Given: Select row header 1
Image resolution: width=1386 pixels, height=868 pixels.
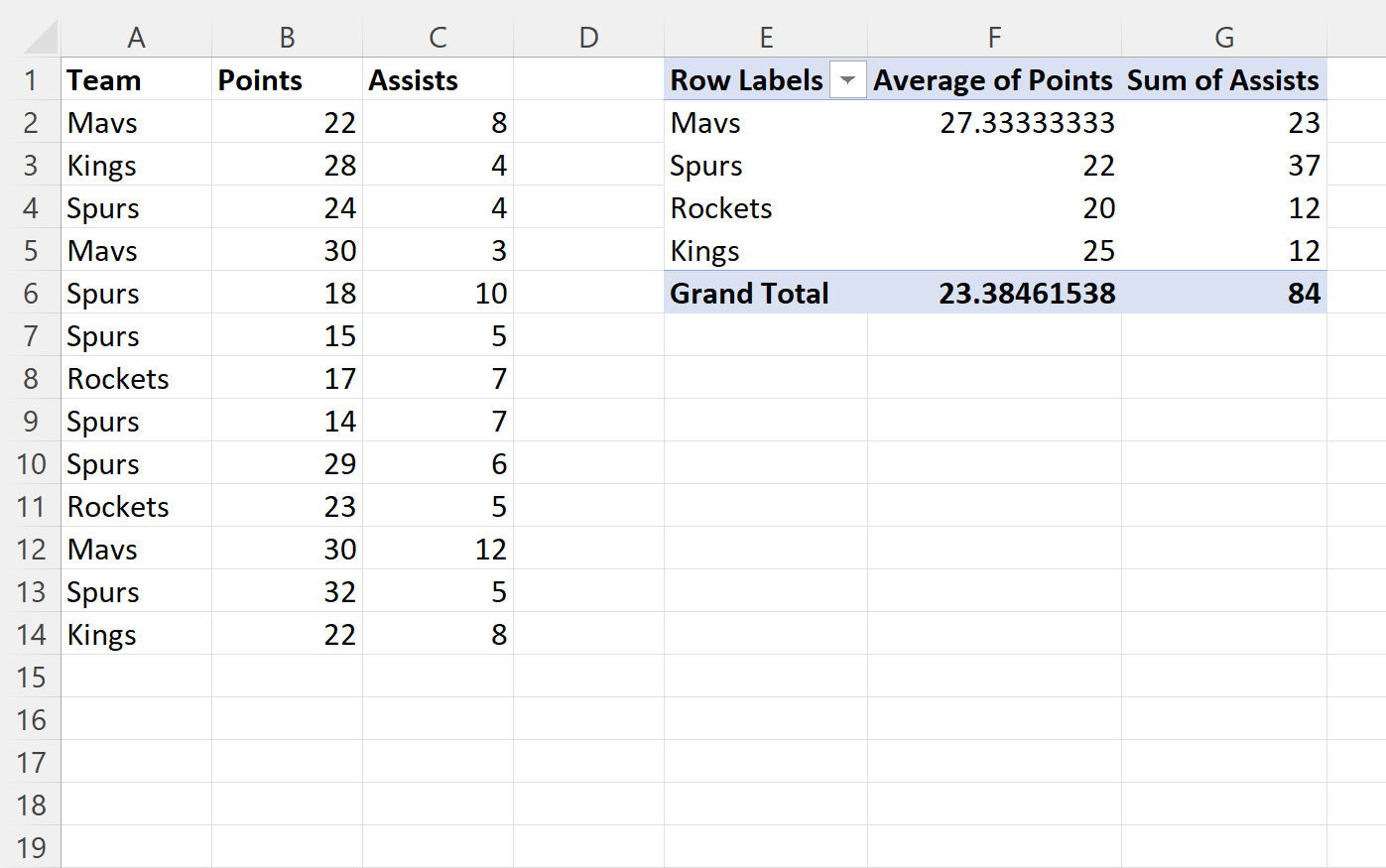Looking at the screenshot, I should [32, 79].
